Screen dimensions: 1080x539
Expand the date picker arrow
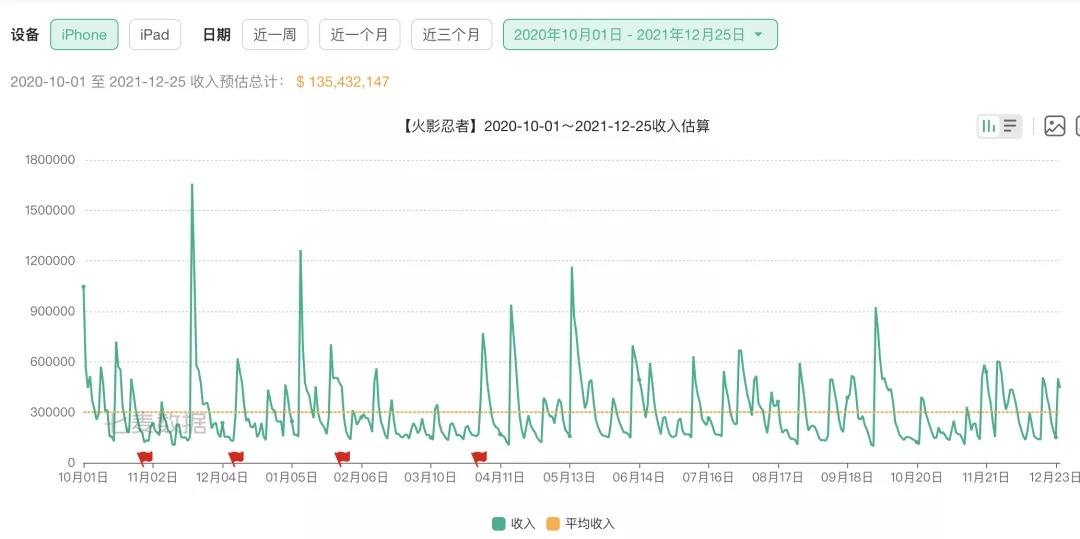(758, 34)
